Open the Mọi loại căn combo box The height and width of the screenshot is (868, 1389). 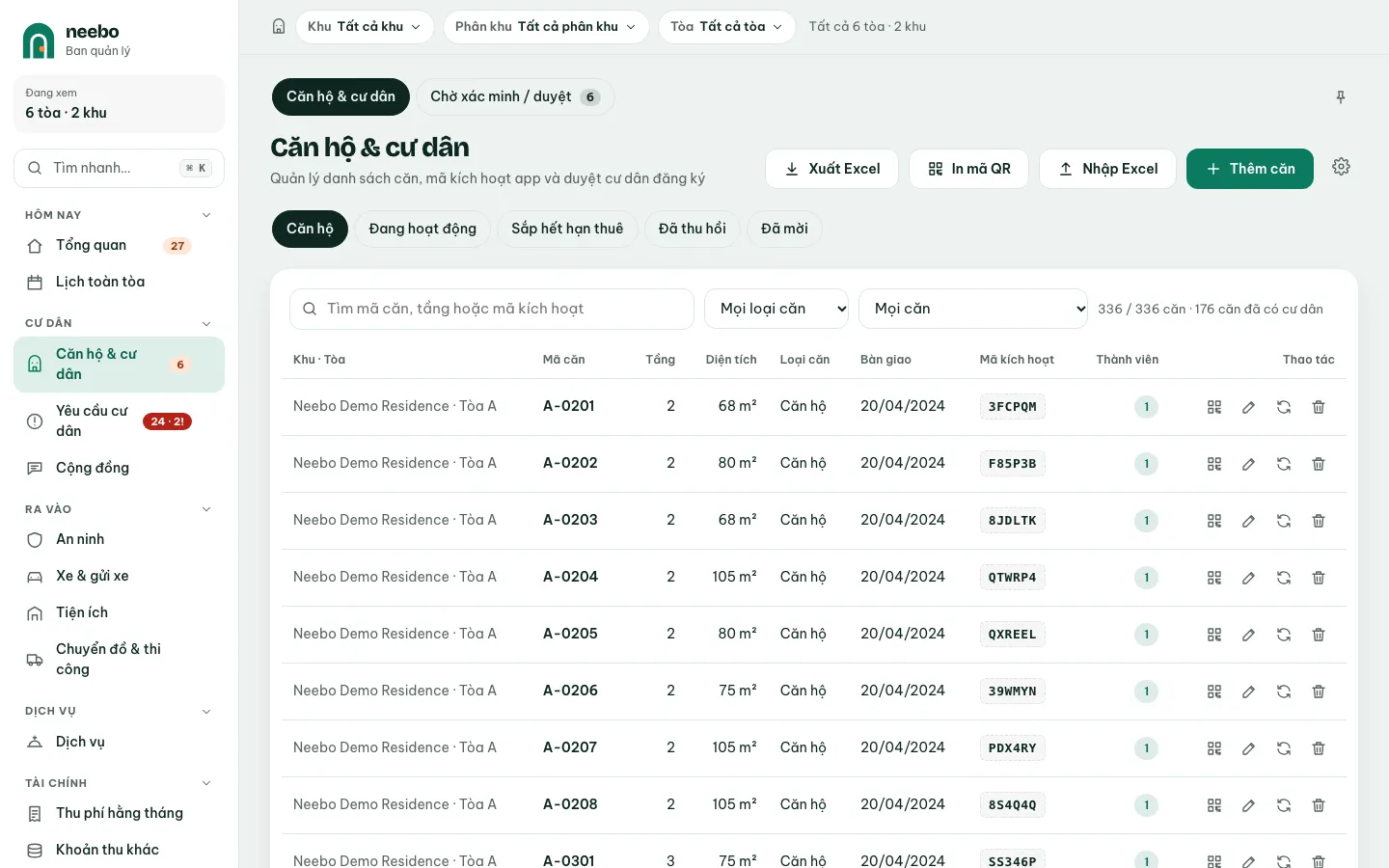click(776, 309)
